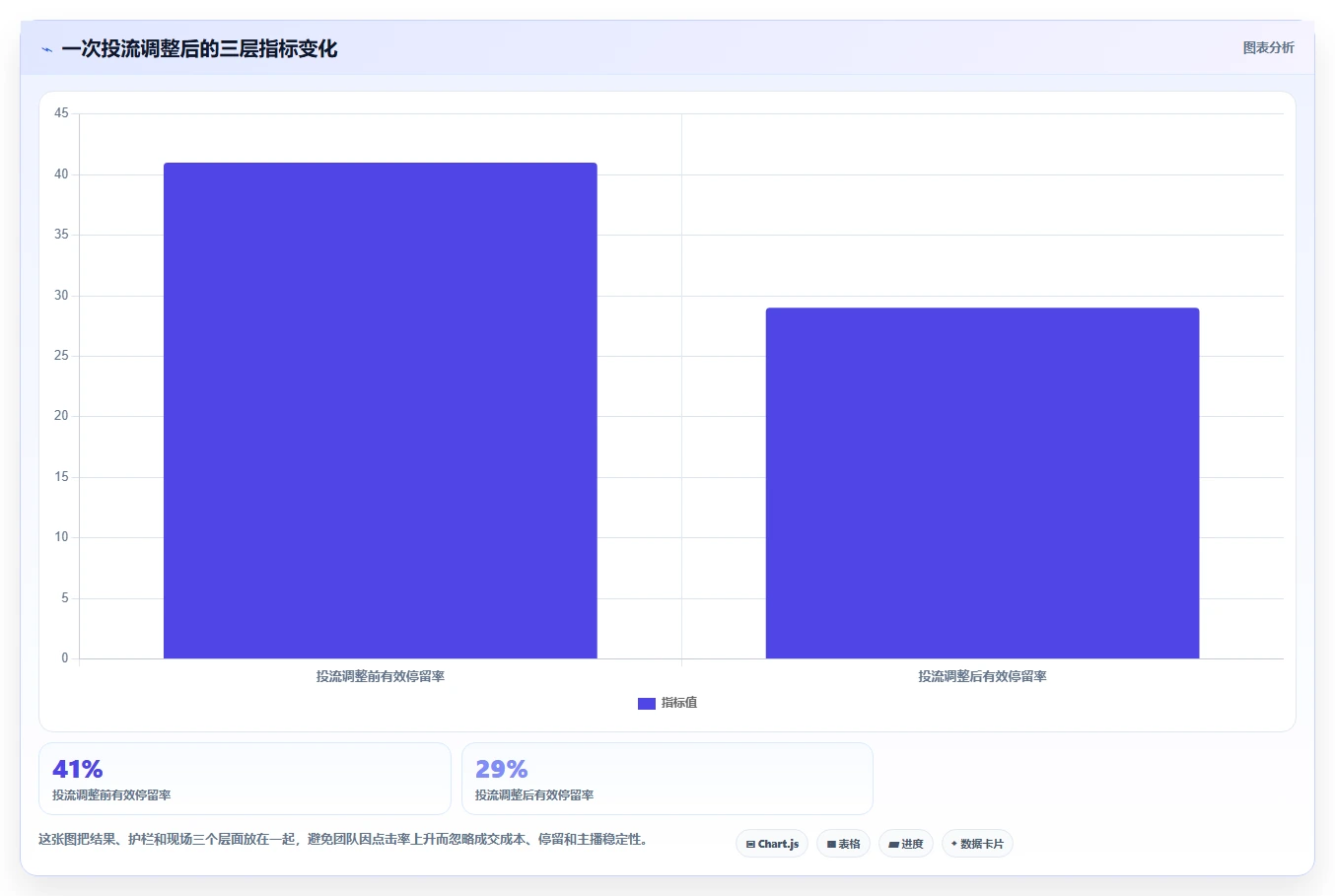Click the 投流调整后有效停留率 bar
The image size is (1335, 896).
coord(982,483)
